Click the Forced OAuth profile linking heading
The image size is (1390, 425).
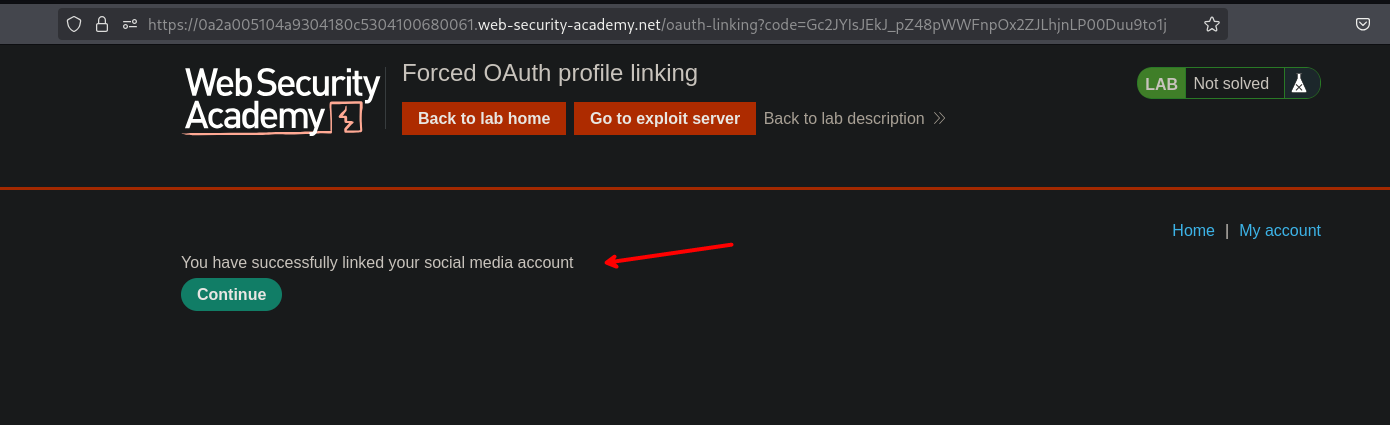(549, 73)
